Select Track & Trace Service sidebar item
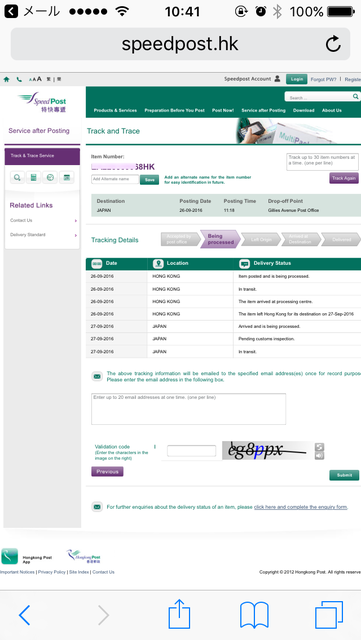 pos(42,156)
